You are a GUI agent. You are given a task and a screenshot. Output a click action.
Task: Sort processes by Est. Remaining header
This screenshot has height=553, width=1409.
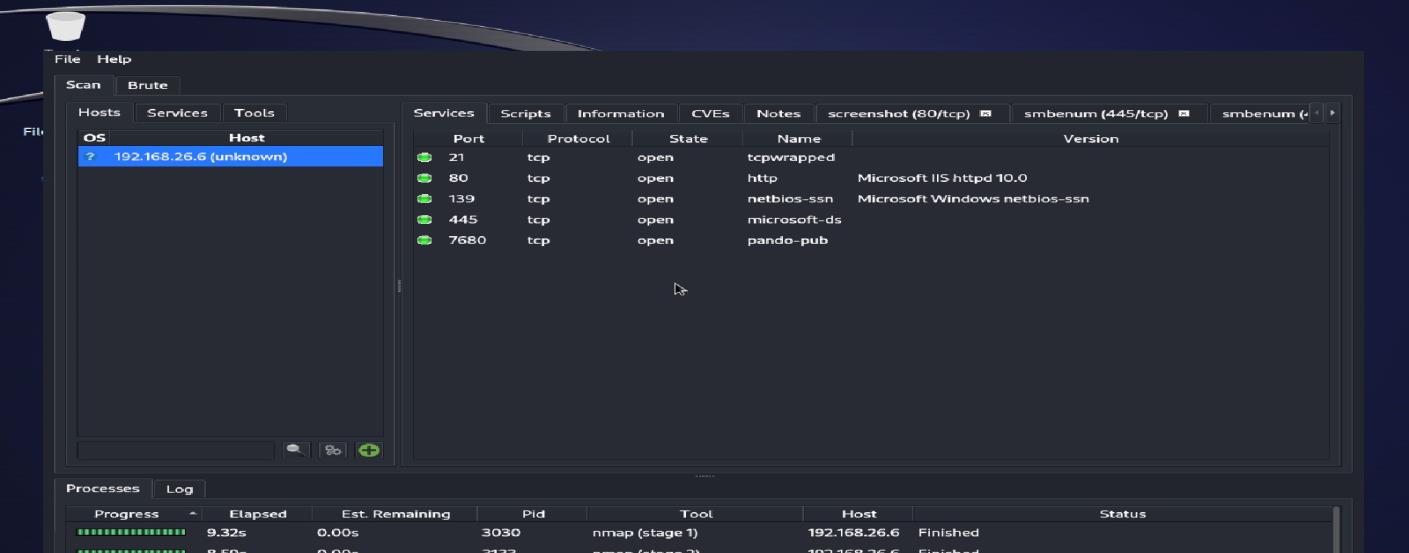(395, 514)
